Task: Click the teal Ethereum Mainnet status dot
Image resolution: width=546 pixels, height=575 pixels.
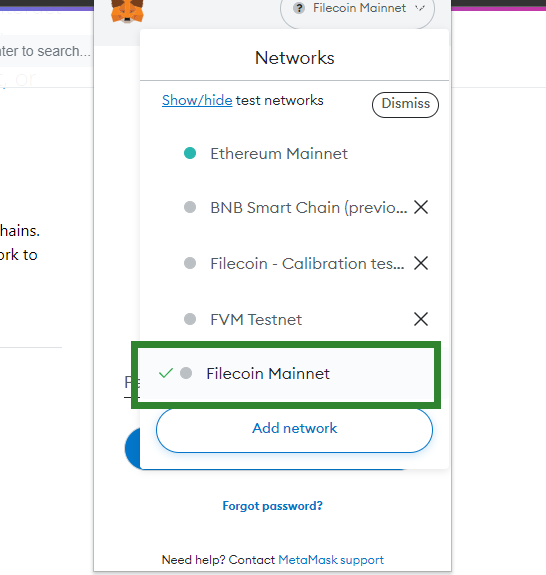Action: click(190, 153)
